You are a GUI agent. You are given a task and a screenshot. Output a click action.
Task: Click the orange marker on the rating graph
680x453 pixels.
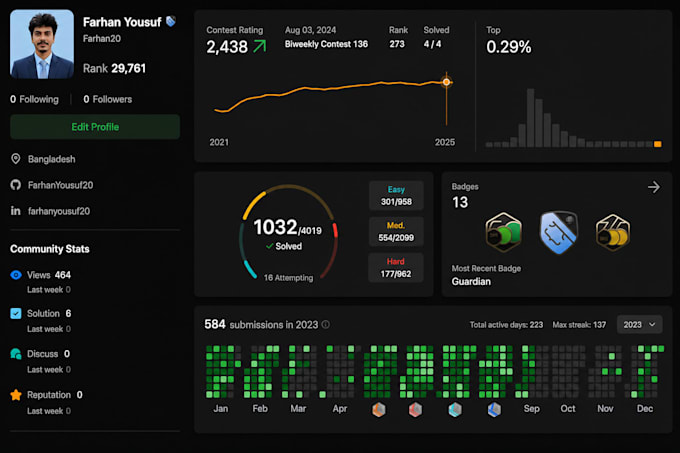(446, 82)
